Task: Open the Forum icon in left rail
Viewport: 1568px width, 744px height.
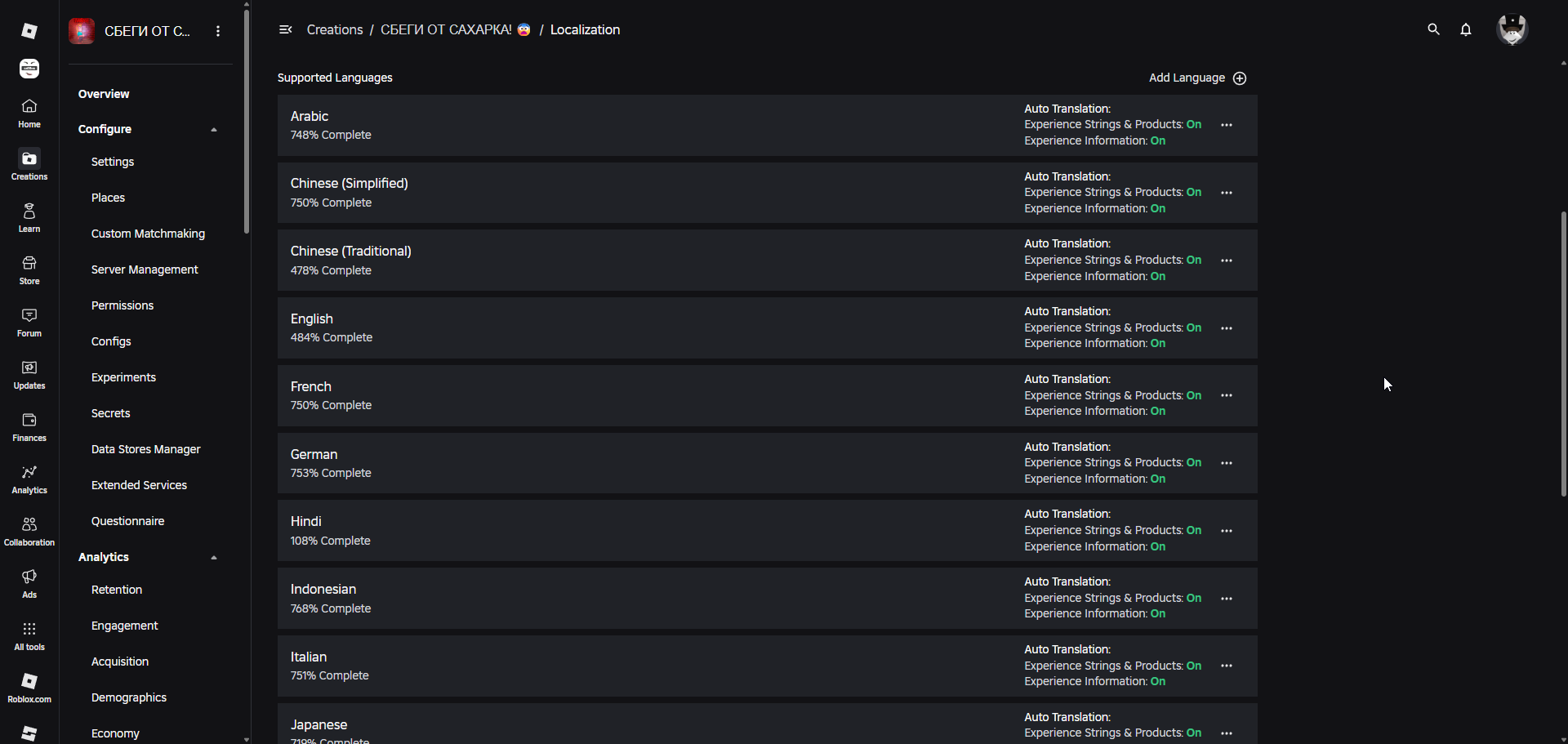Action: coord(29,322)
